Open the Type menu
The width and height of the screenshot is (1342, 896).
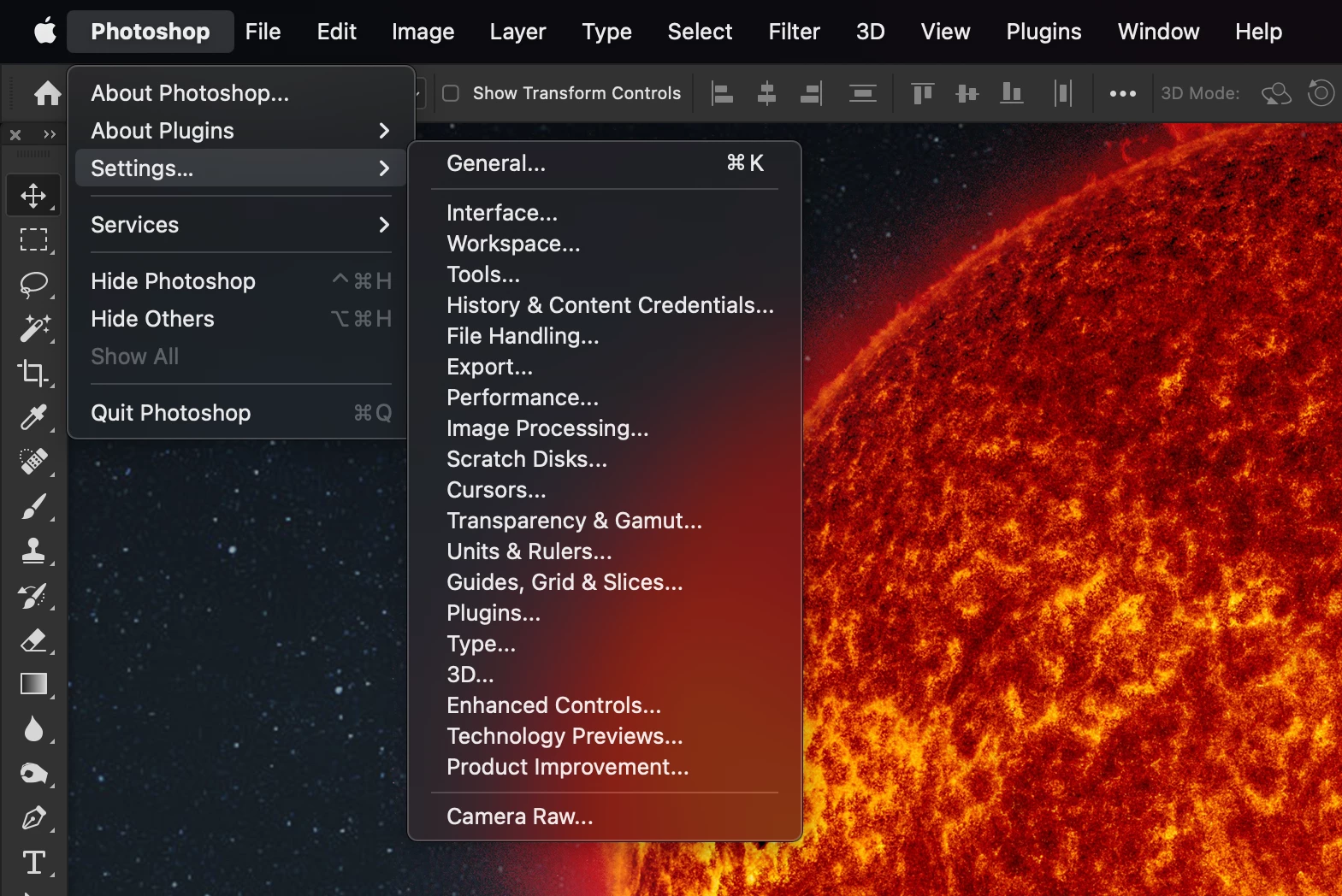pyautogui.click(x=606, y=32)
